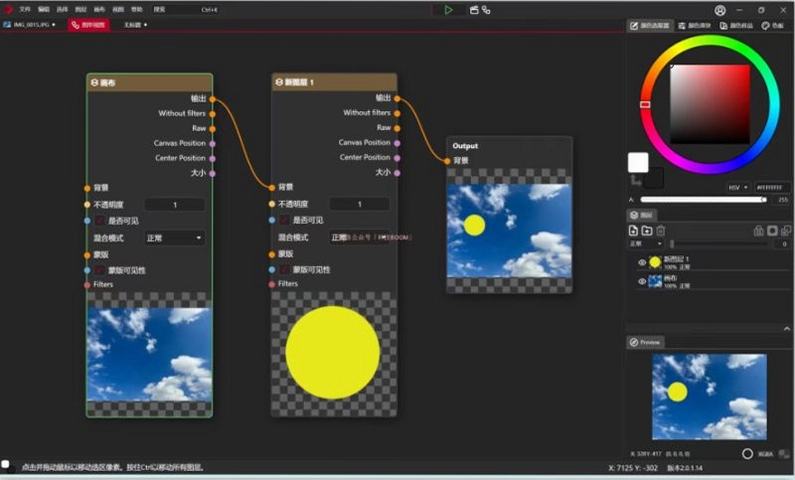Screen dimensions: 795x480
Task: Open the palette tab
Action: point(773,25)
